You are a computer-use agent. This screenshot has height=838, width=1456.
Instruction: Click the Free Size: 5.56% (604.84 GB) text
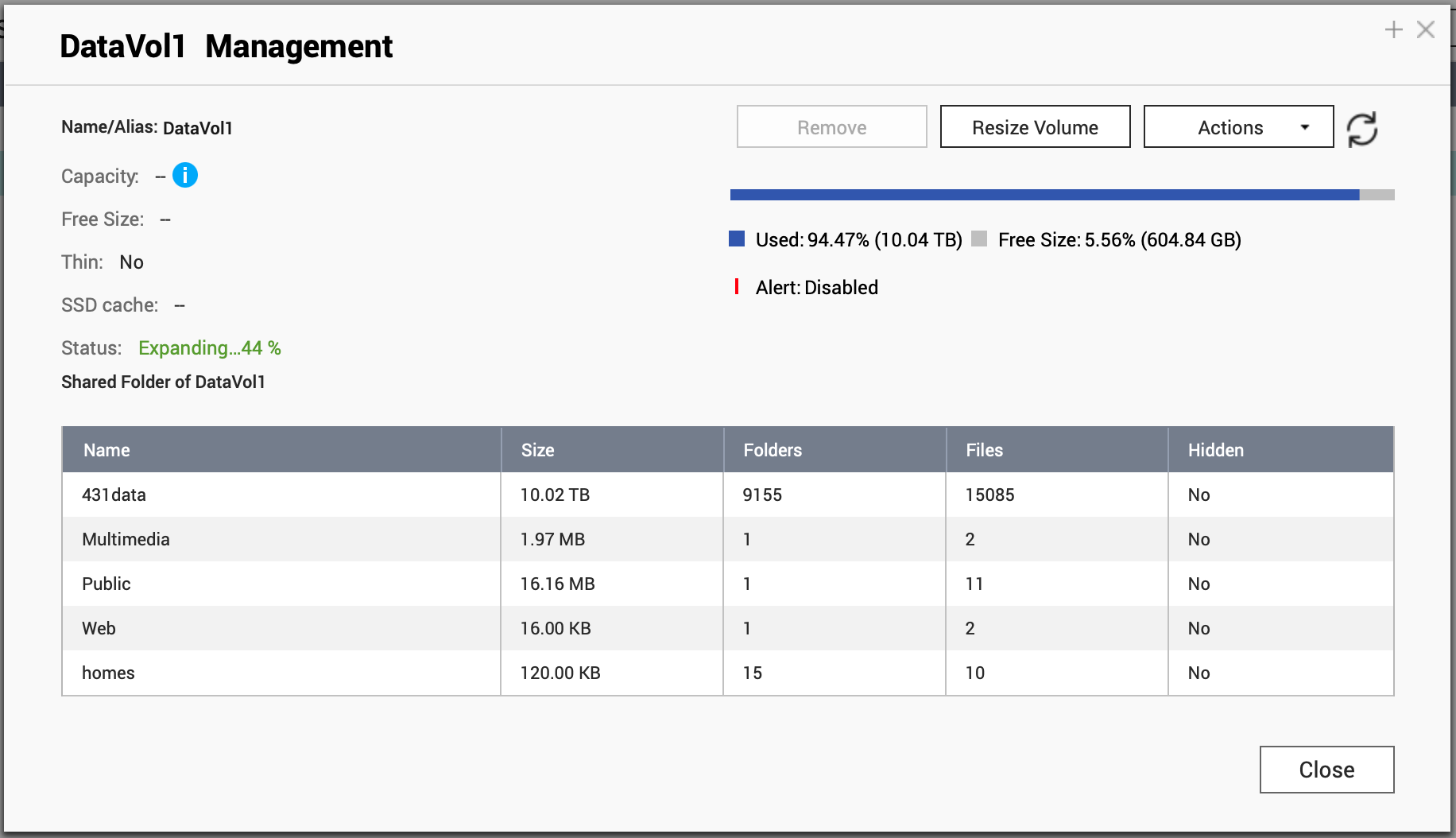pyautogui.click(x=1120, y=239)
